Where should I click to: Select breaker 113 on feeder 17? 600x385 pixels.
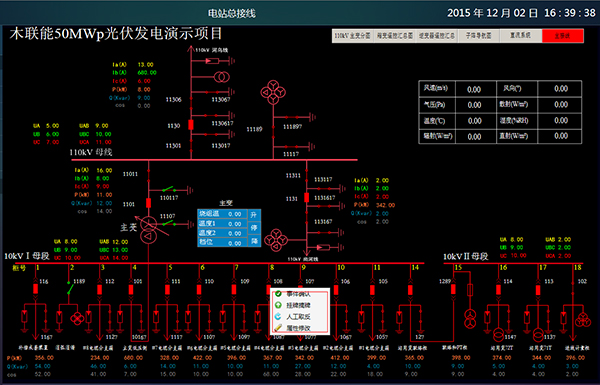pyautogui.click(x=538, y=290)
